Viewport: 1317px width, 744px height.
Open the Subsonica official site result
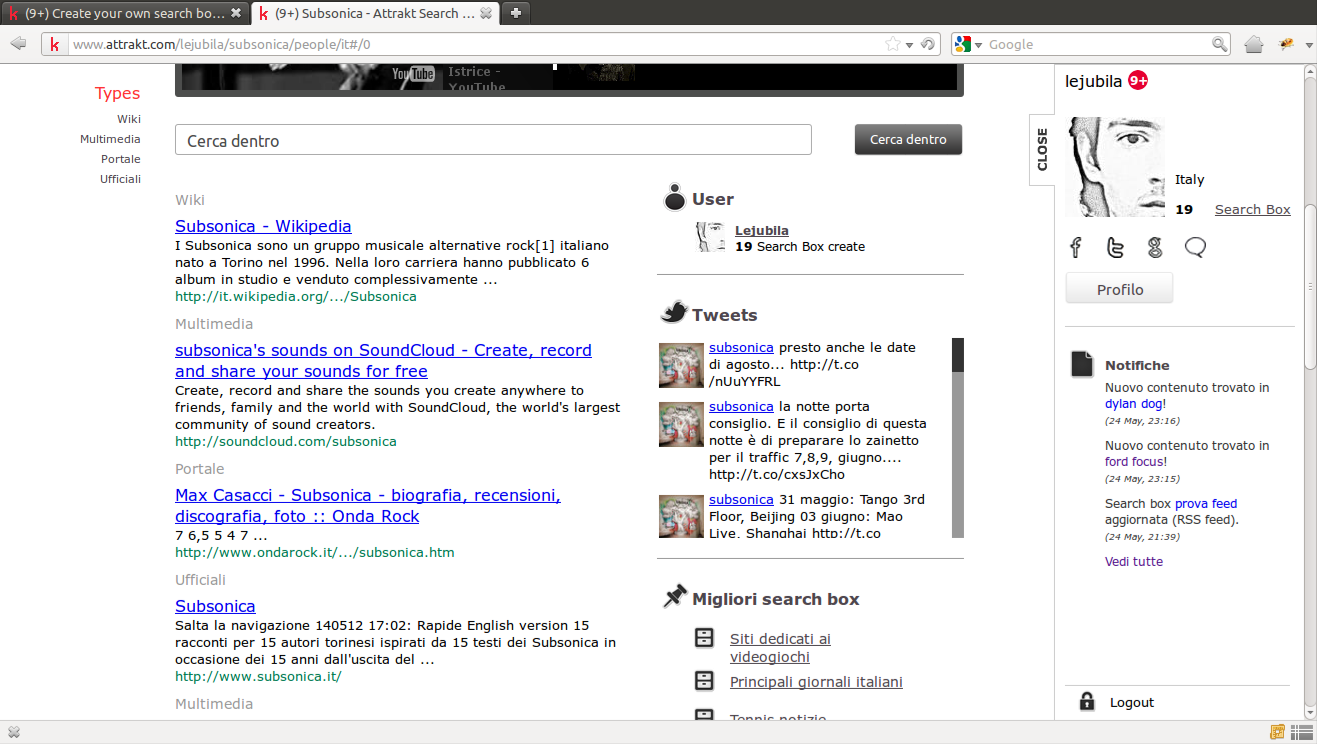coord(215,606)
